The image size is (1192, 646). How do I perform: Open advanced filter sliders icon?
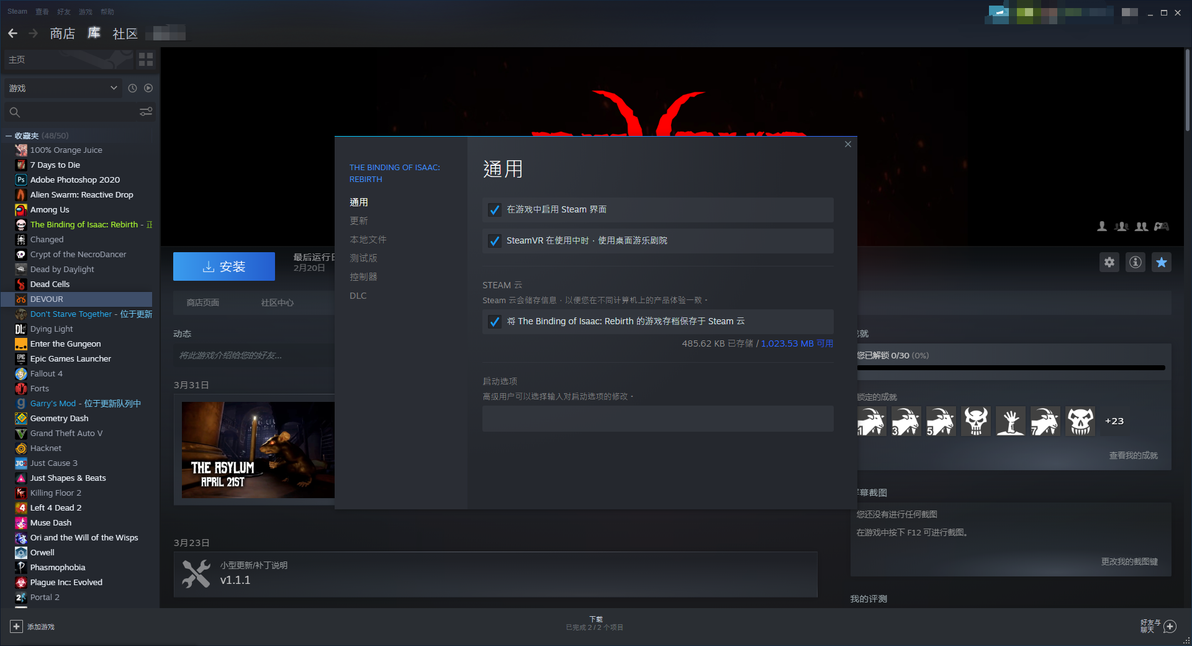(x=146, y=112)
